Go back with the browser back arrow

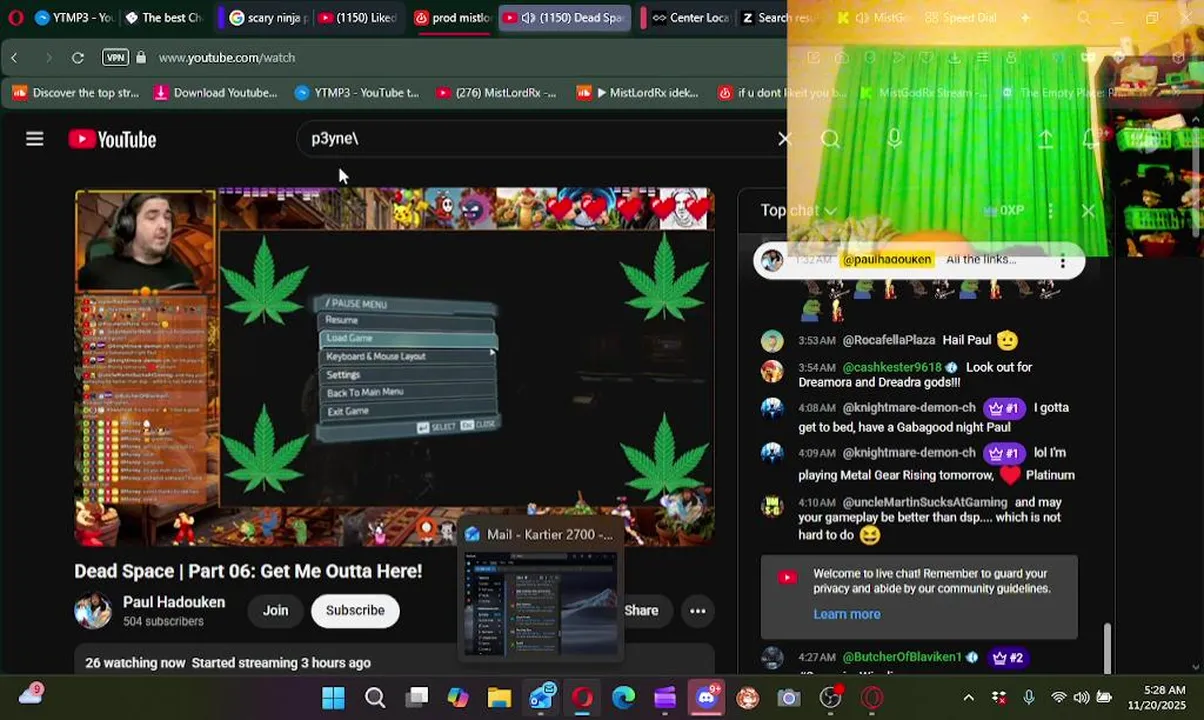point(14,58)
